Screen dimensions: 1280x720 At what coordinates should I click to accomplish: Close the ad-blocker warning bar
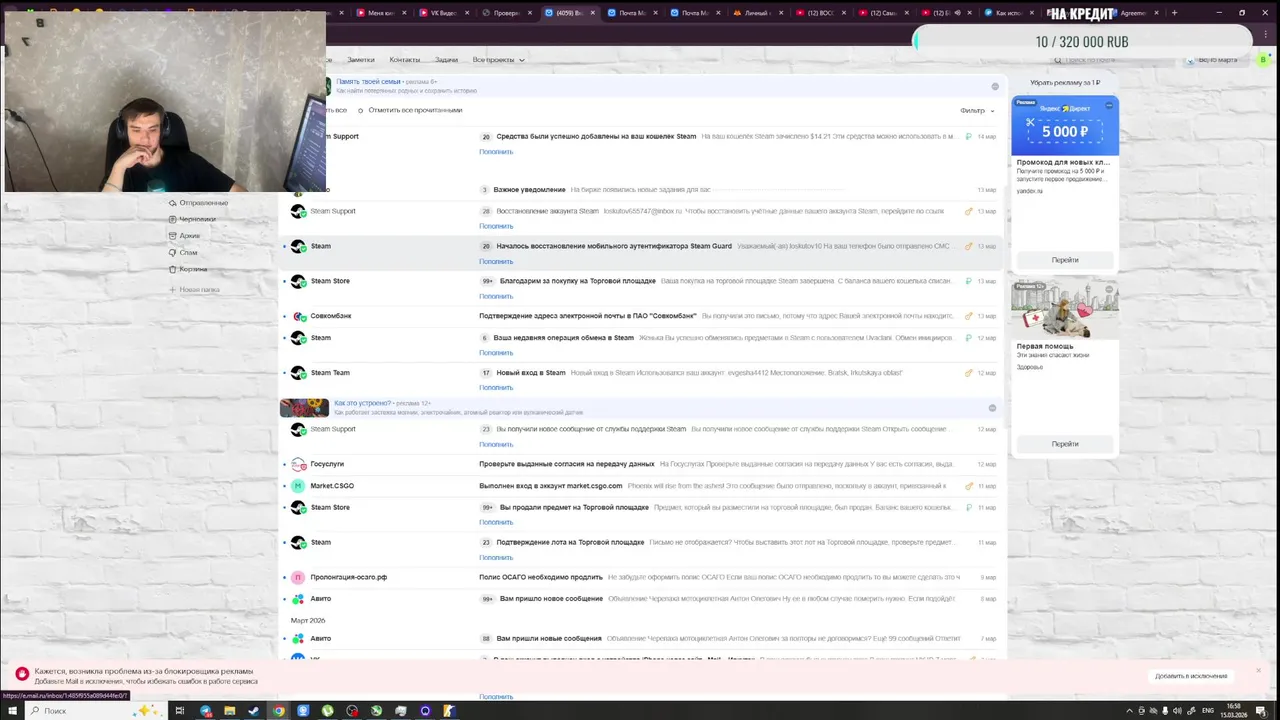coord(1258,670)
